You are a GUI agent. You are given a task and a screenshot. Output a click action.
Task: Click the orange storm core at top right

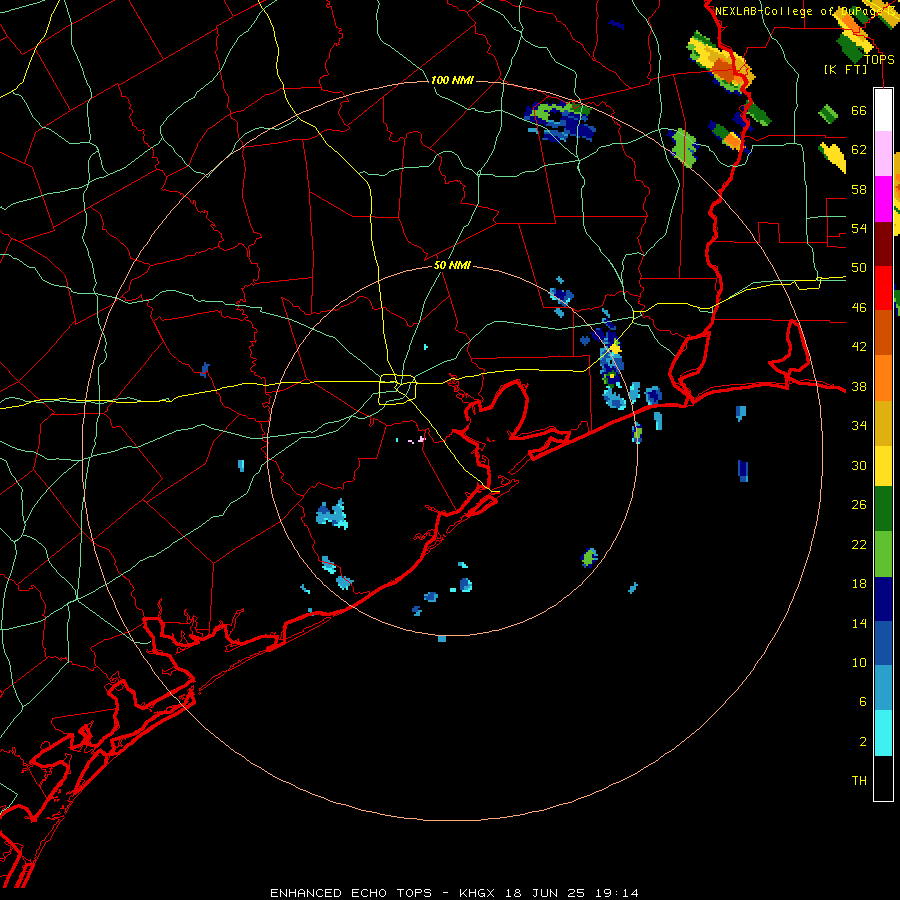[724, 72]
